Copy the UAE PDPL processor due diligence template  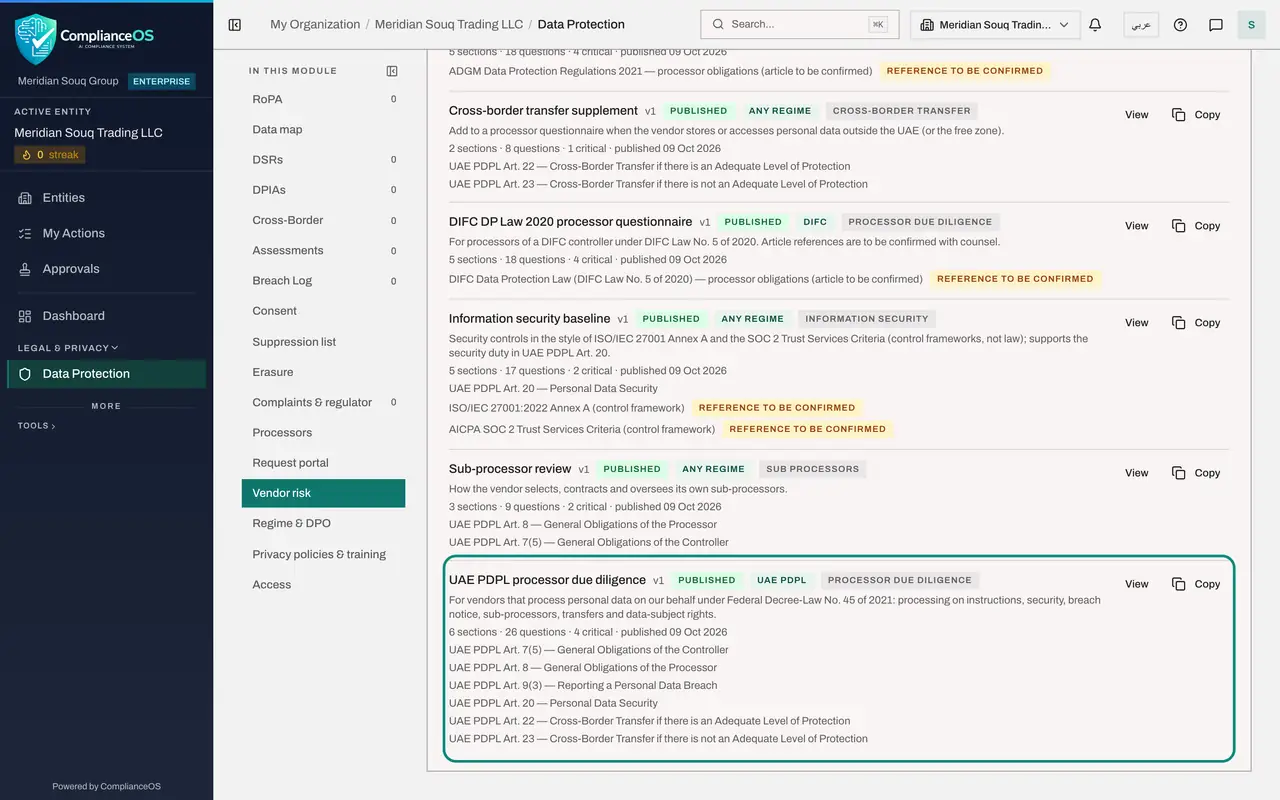1196,584
